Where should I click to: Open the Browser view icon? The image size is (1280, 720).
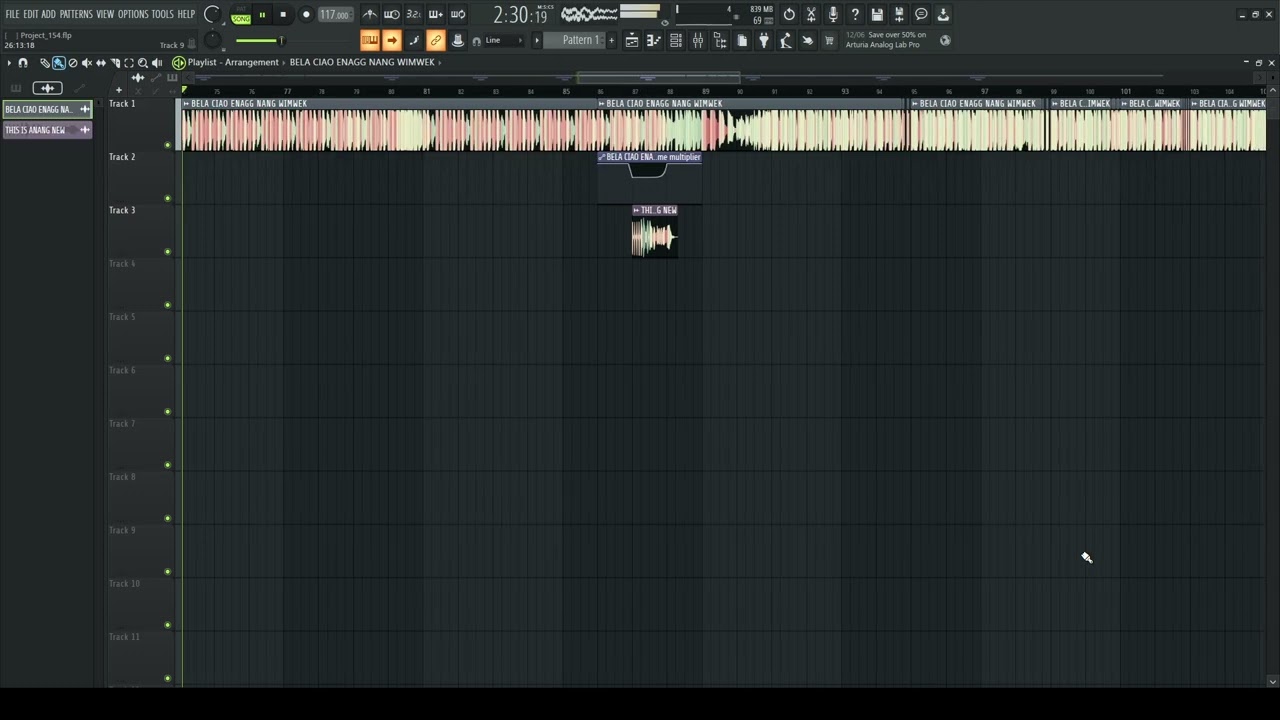720,41
